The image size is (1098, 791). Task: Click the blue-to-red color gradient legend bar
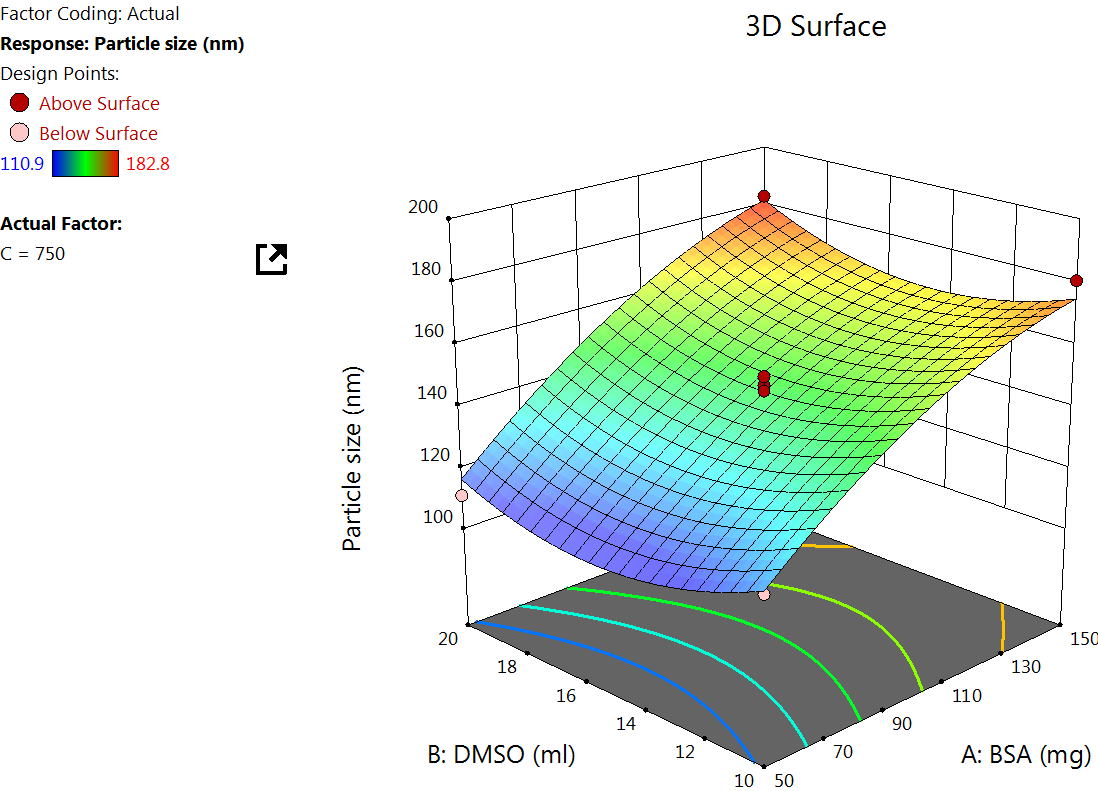(85, 164)
